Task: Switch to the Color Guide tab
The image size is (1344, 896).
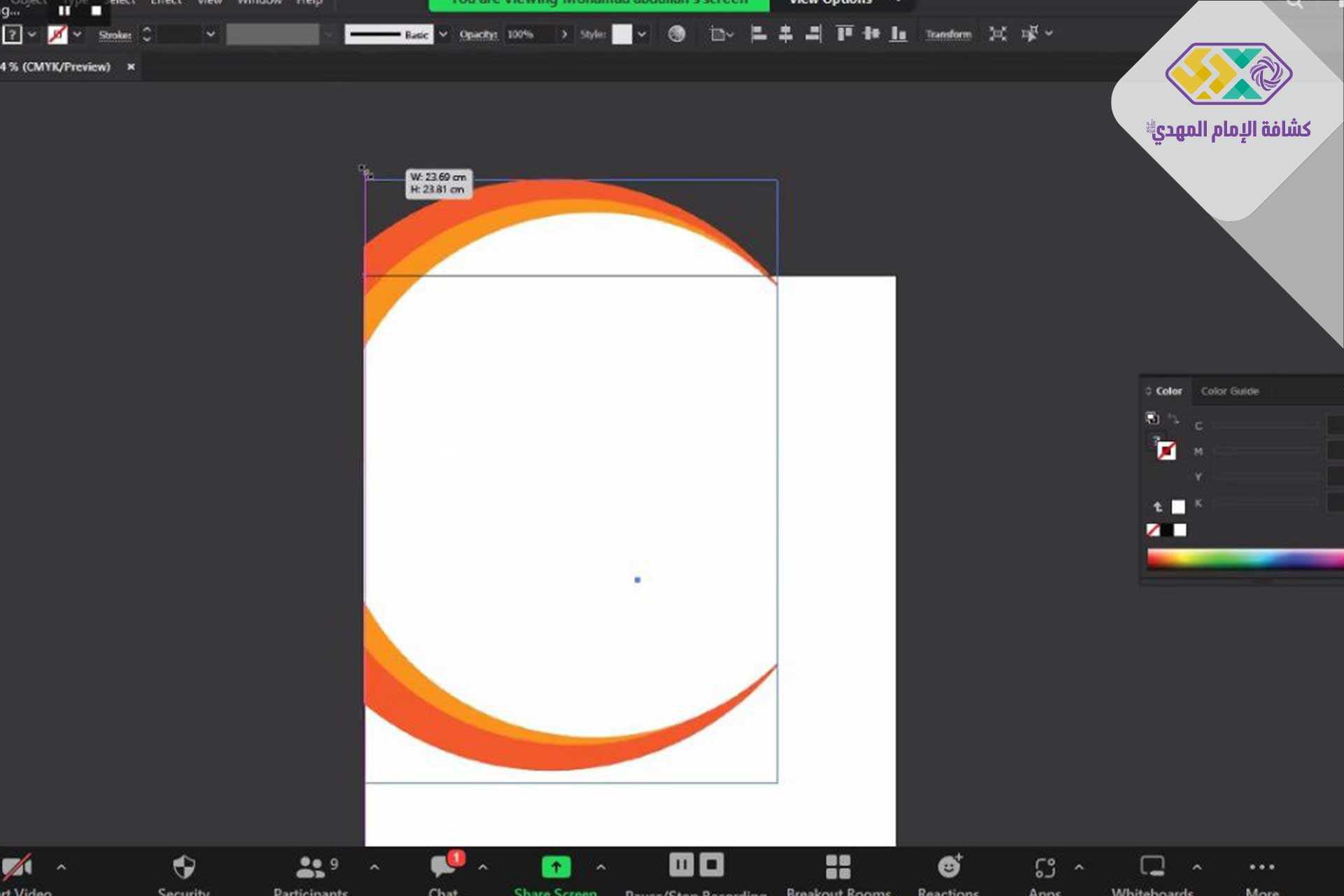Action: 1229,391
